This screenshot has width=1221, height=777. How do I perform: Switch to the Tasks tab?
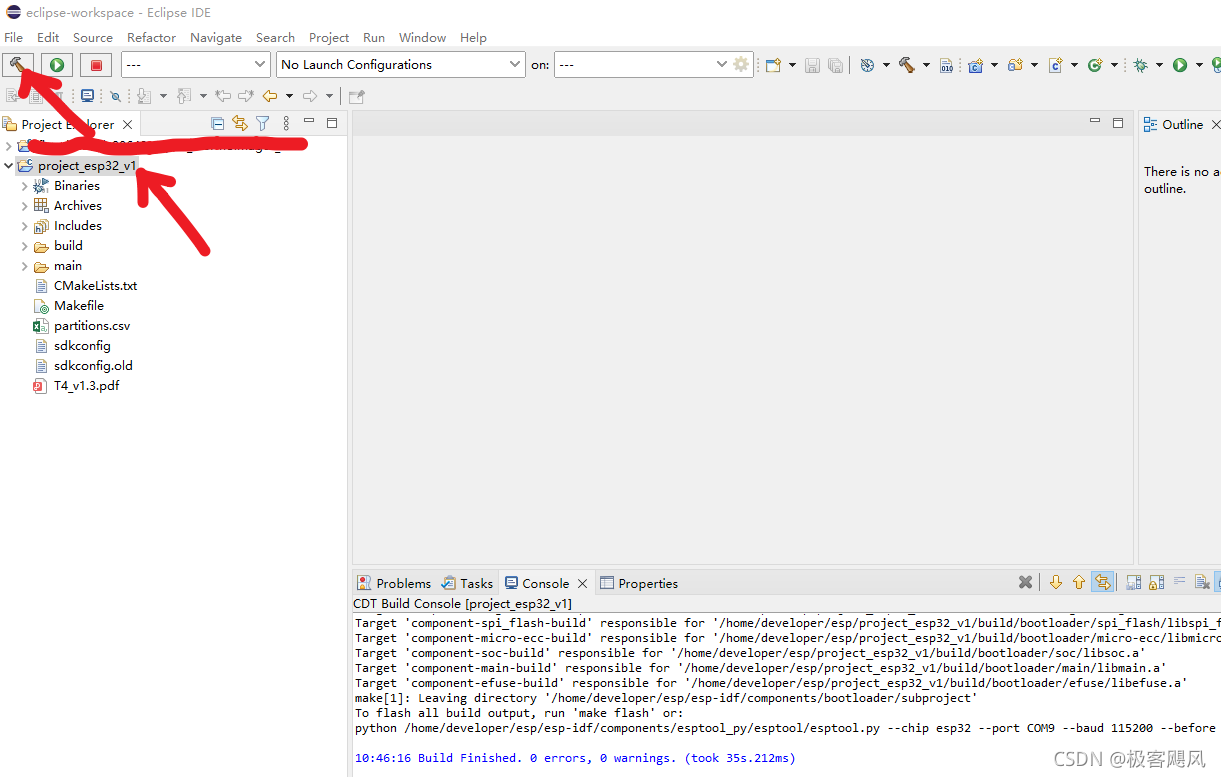click(468, 583)
